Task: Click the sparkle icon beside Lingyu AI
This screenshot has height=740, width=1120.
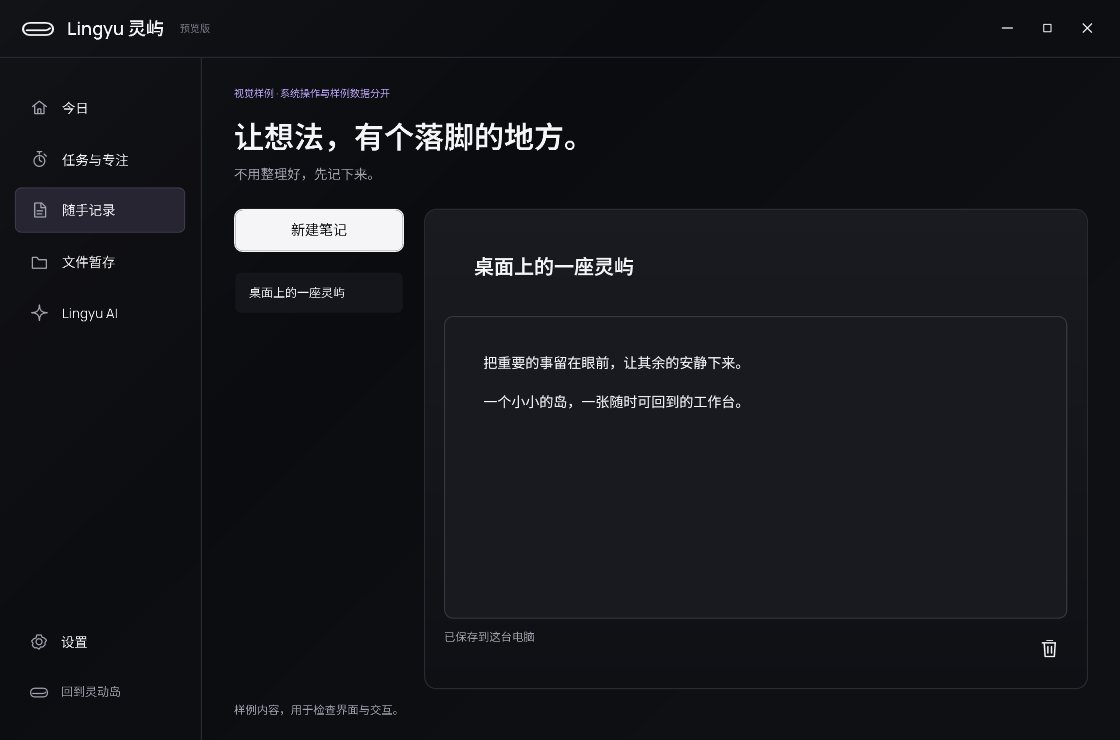Action: coord(39,313)
